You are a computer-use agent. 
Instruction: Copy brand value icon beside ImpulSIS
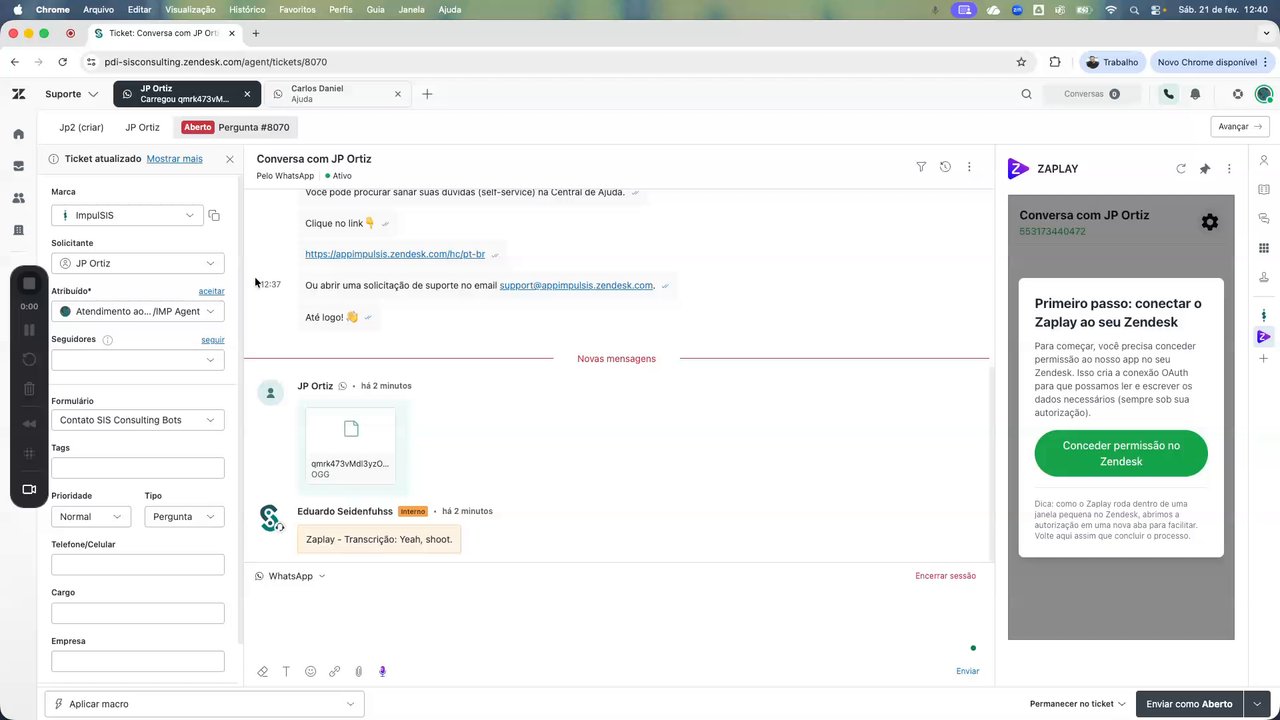point(214,215)
